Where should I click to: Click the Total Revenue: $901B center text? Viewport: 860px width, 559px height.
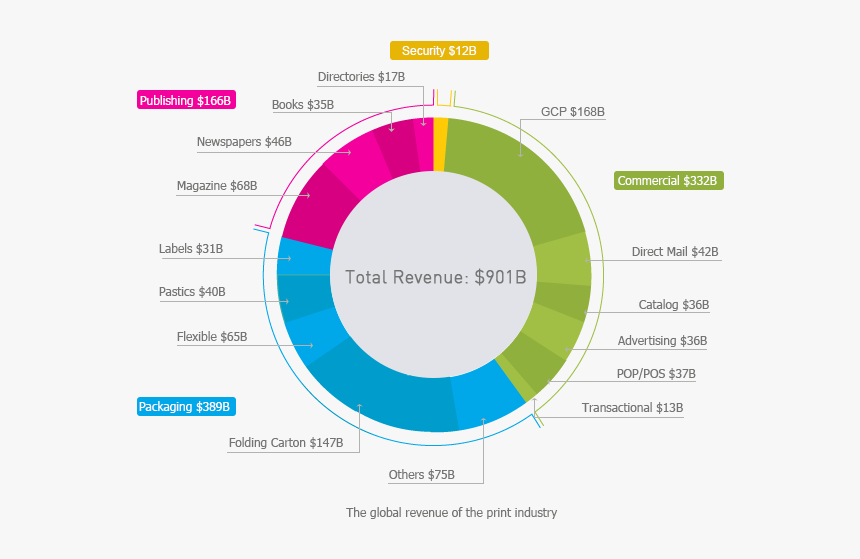tap(435, 277)
